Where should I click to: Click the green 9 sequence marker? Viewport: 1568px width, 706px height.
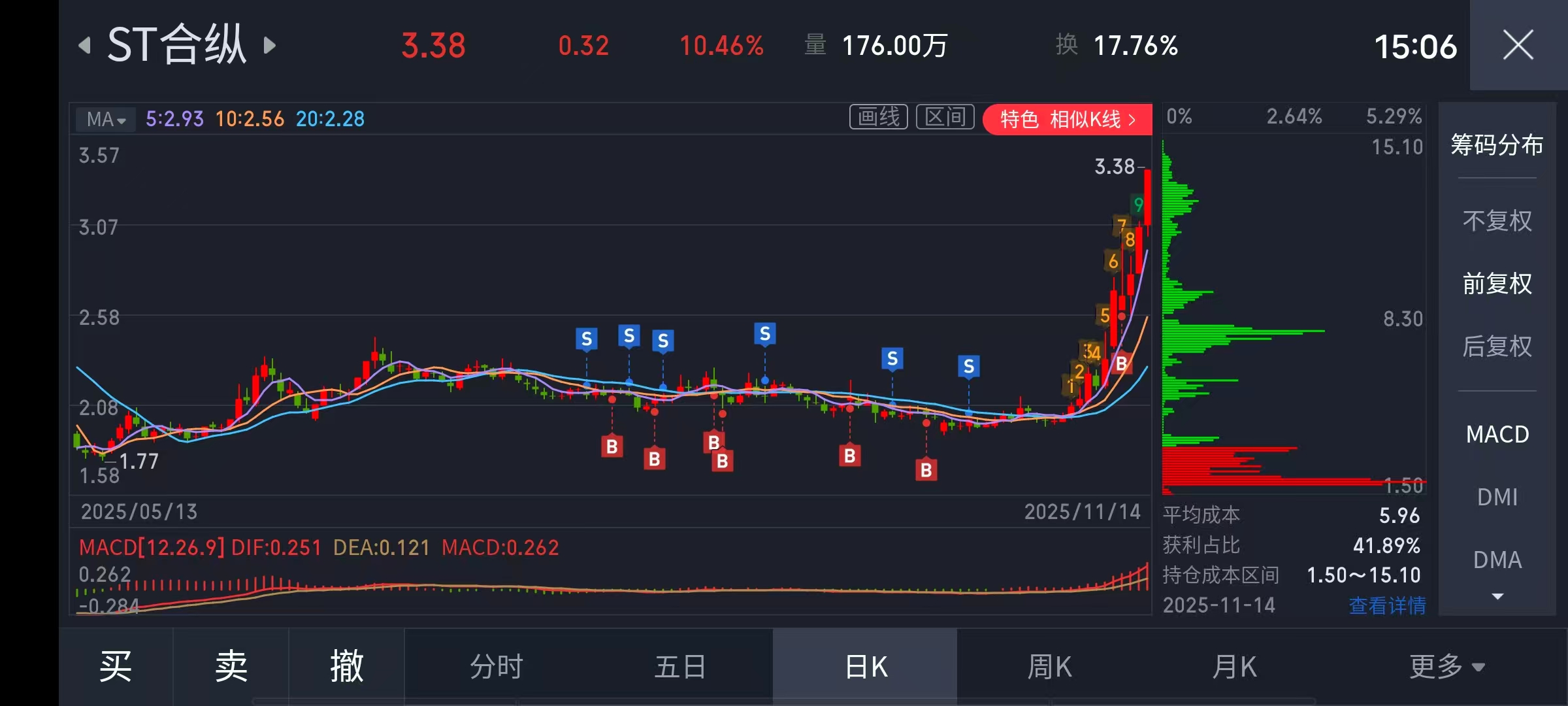(1138, 205)
